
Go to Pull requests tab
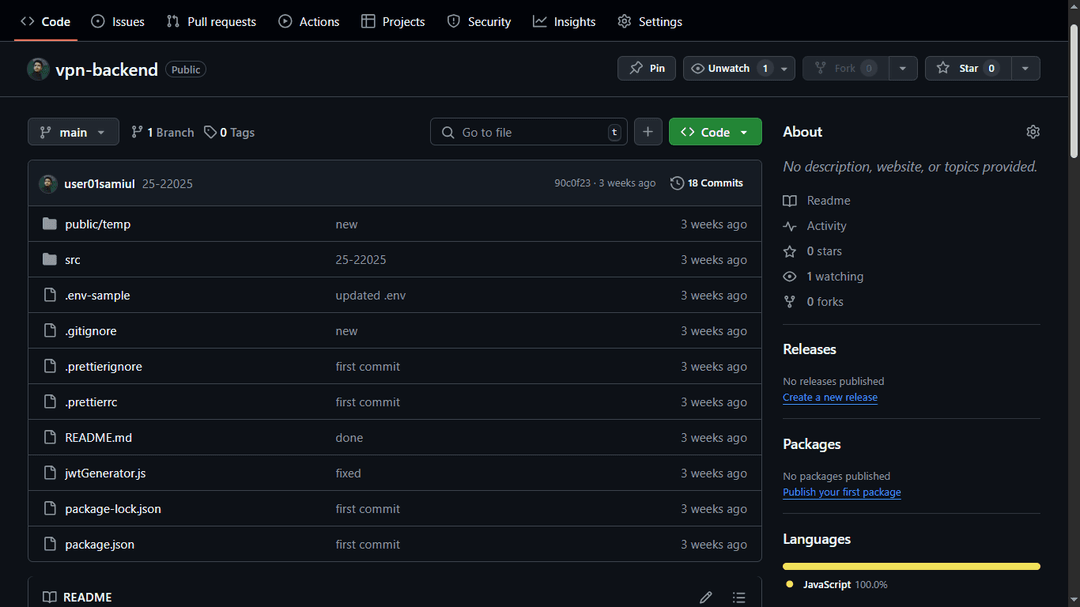(211, 21)
